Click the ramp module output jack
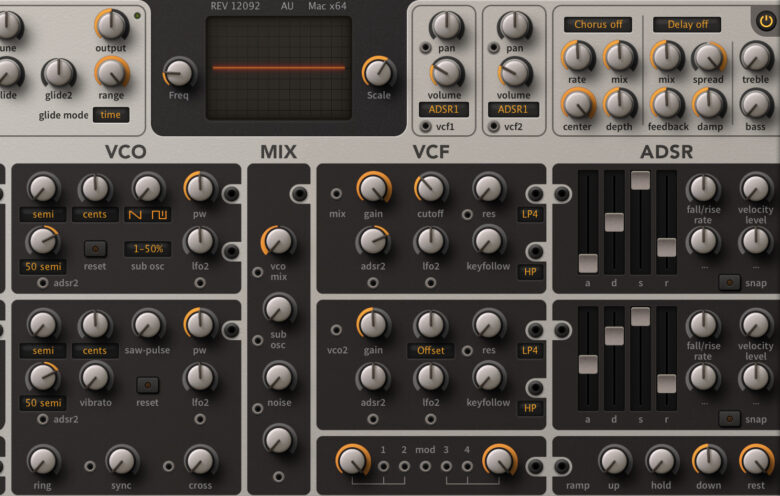The height and width of the screenshot is (496, 780). pyautogui.click(x=562, y=466)
